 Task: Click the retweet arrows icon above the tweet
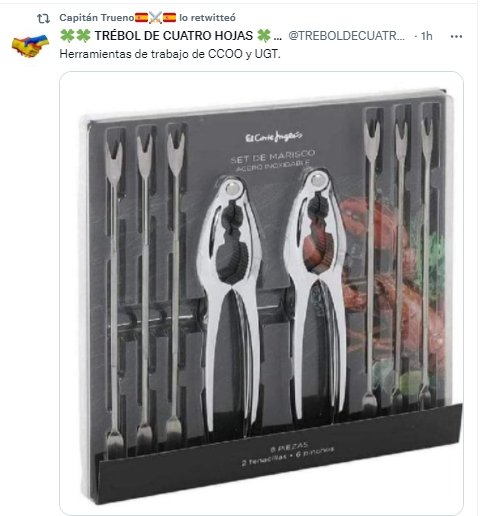pyautogui.click(x=43, y=18)
